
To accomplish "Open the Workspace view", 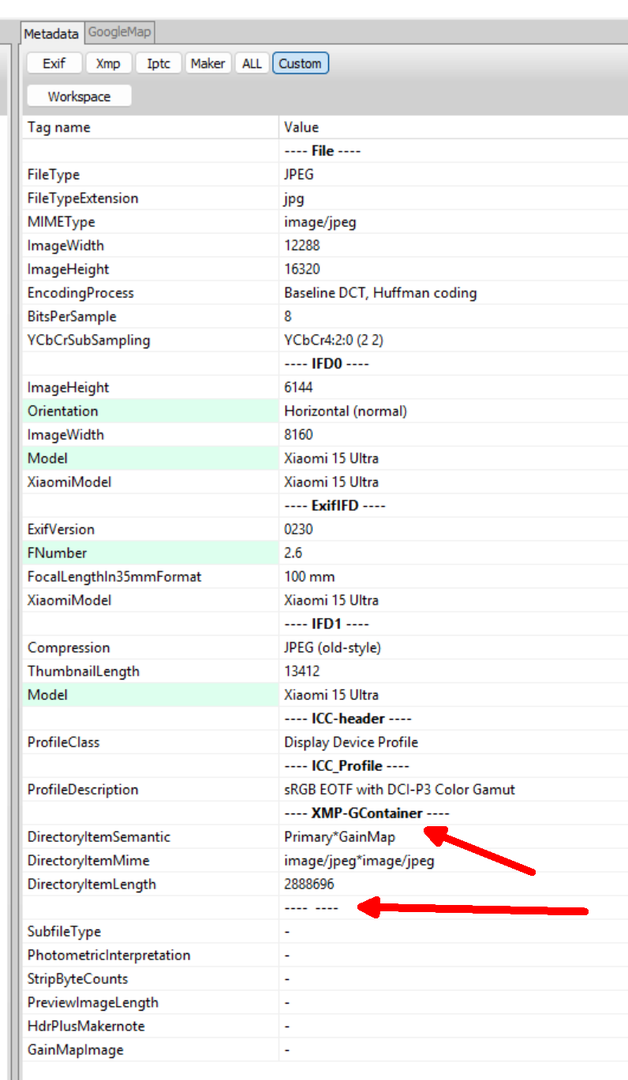I will [x=79, y=97].
